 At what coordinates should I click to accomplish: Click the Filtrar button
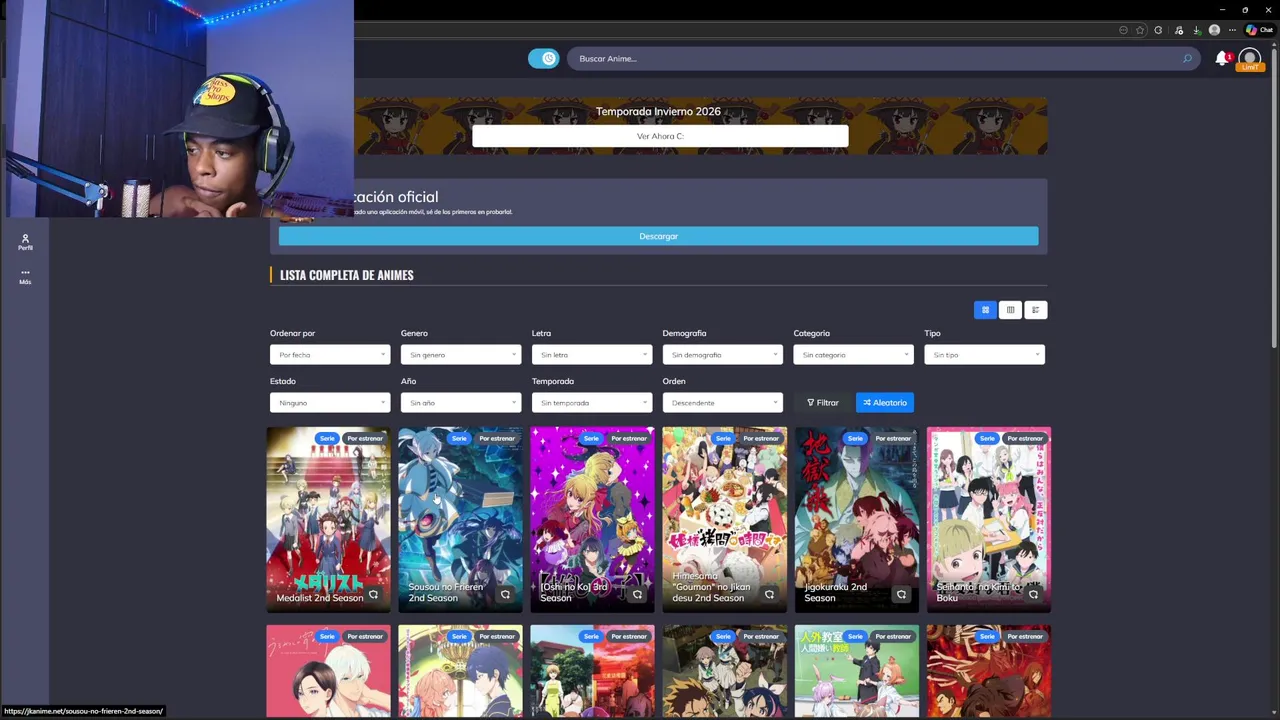(x=823, y=403)
